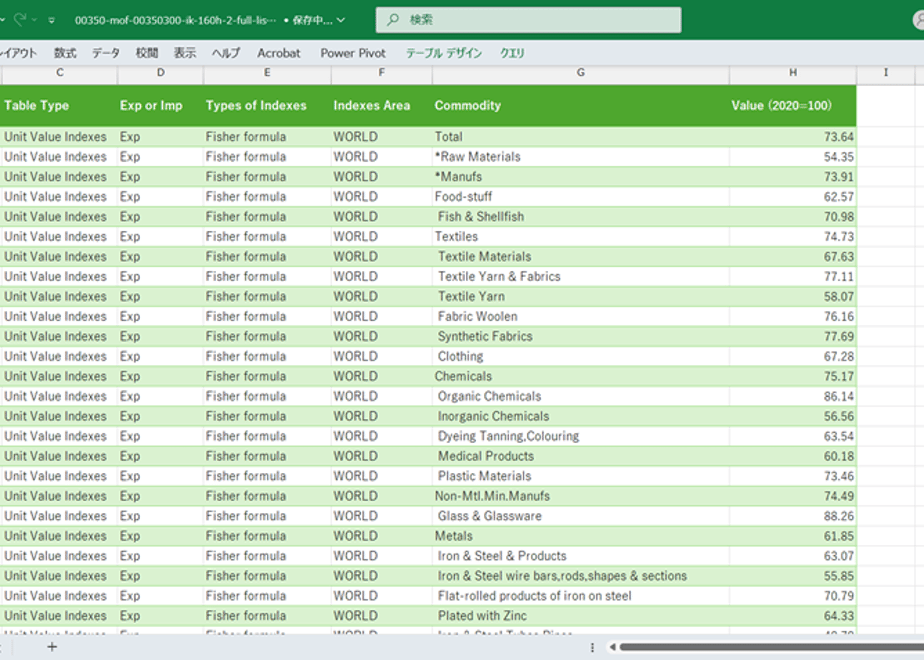Select the Textiles commodity cell
Screen dimensions: 924x660
tap(580, 237)
